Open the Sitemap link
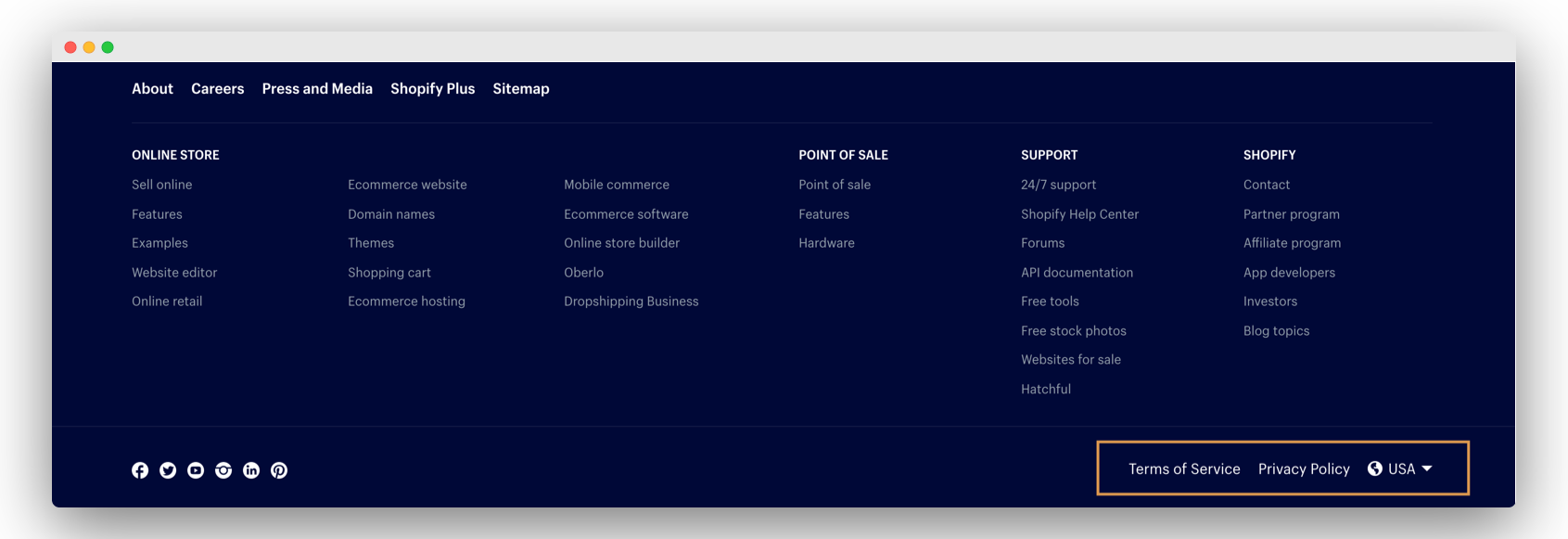1568x539 pixels. tap(521, 89)
